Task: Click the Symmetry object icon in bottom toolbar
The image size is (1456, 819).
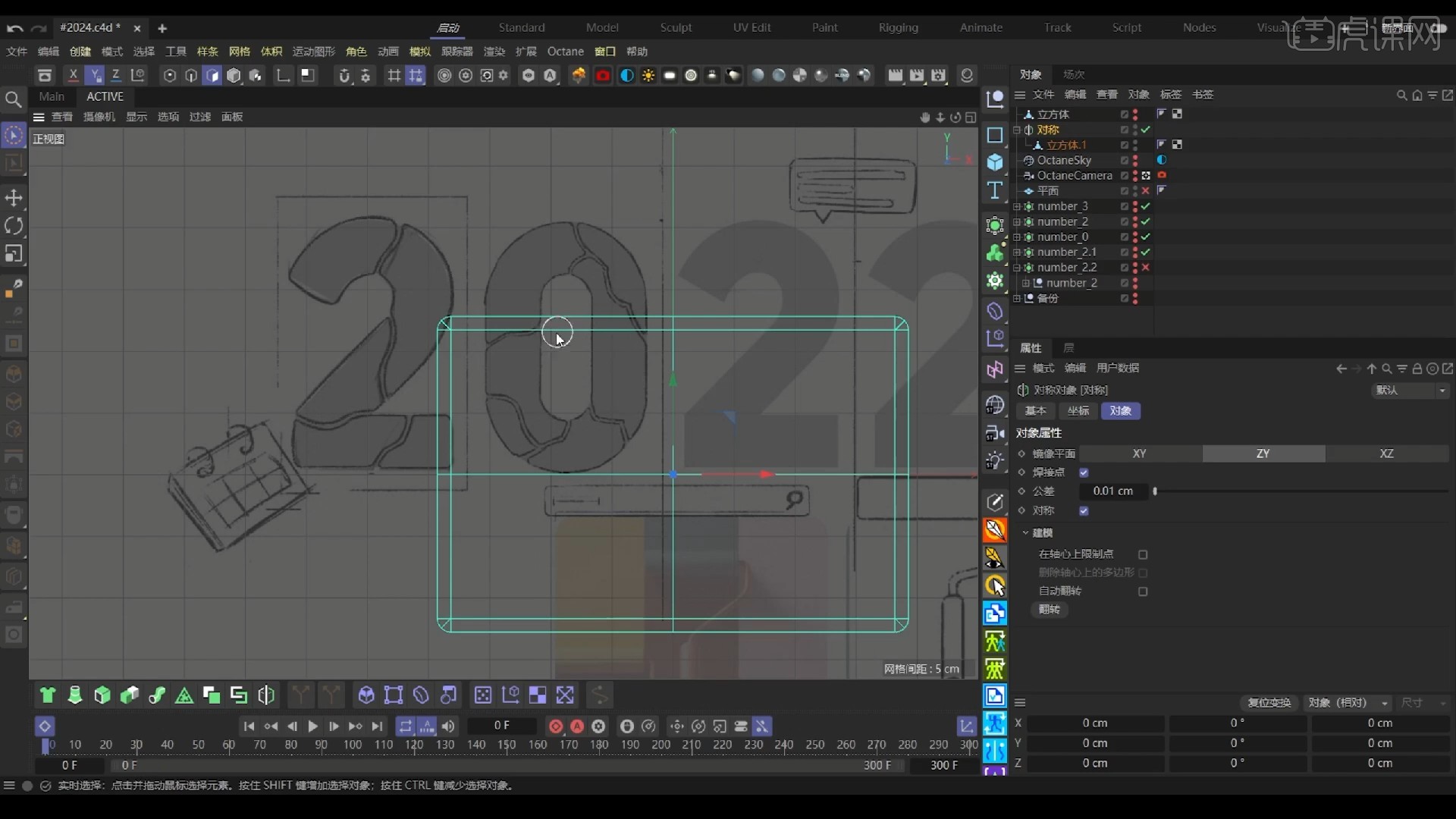Action: pos(266,695)
